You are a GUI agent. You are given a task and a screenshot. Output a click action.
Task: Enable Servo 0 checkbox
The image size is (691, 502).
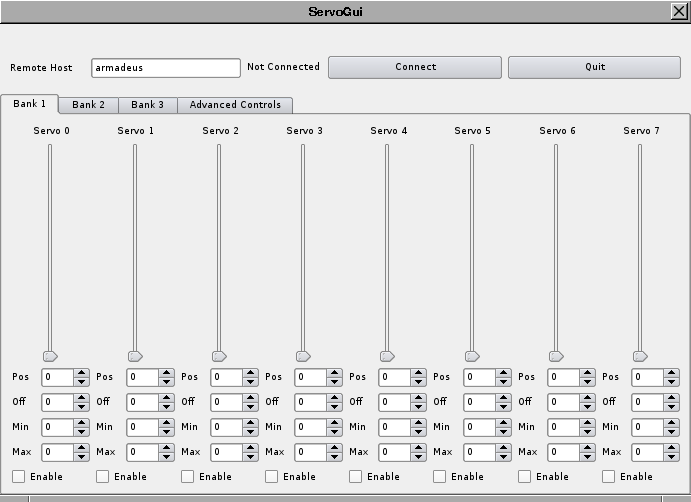click(x=19, y=477)
